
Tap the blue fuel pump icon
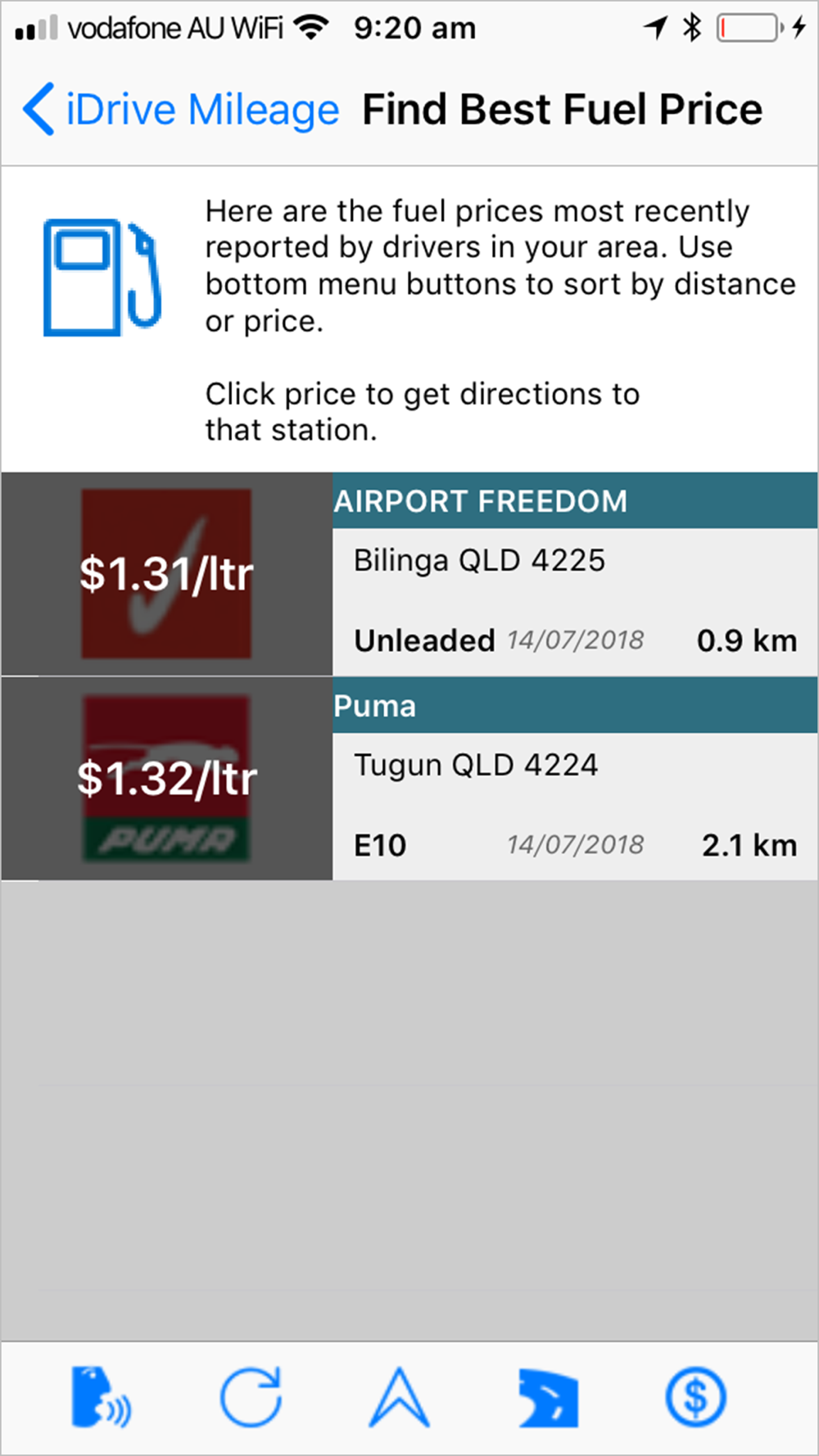pos(102,278)
